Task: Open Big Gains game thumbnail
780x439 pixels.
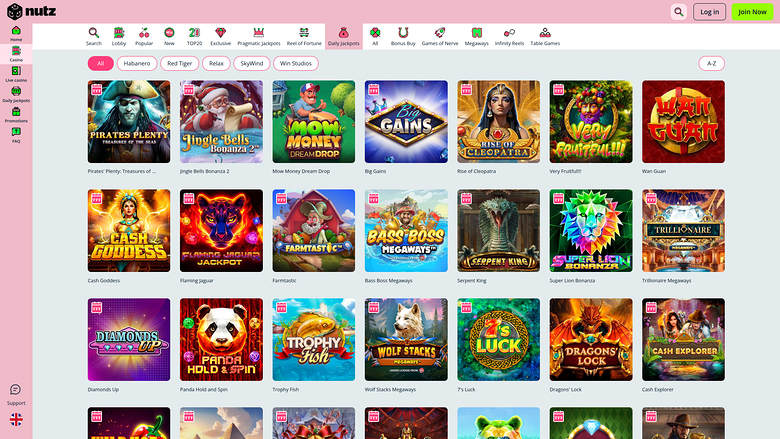Action: pyautogui.click(x=406, y=122)
